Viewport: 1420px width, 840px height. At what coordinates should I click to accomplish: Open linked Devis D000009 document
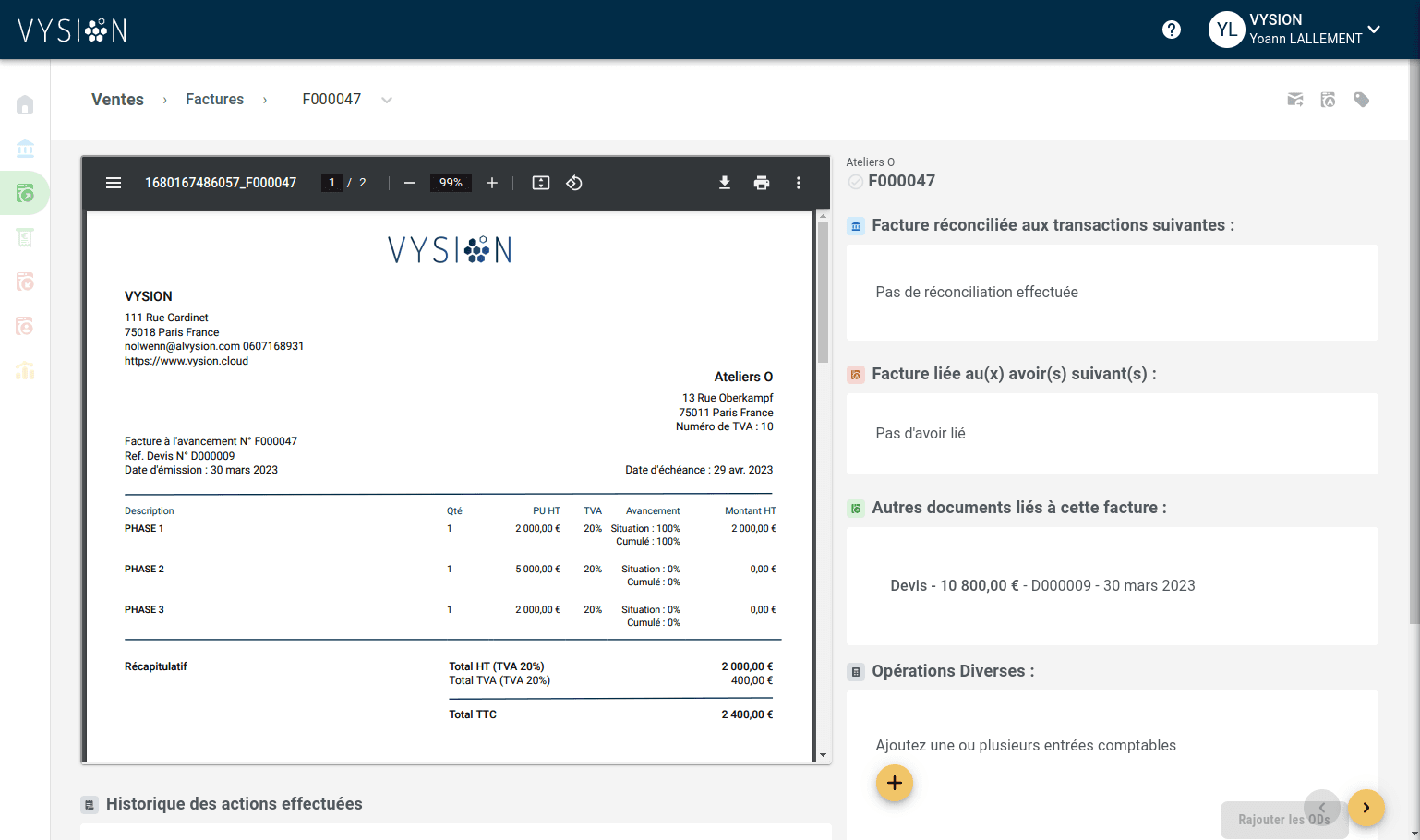(x=1042, y=585)
